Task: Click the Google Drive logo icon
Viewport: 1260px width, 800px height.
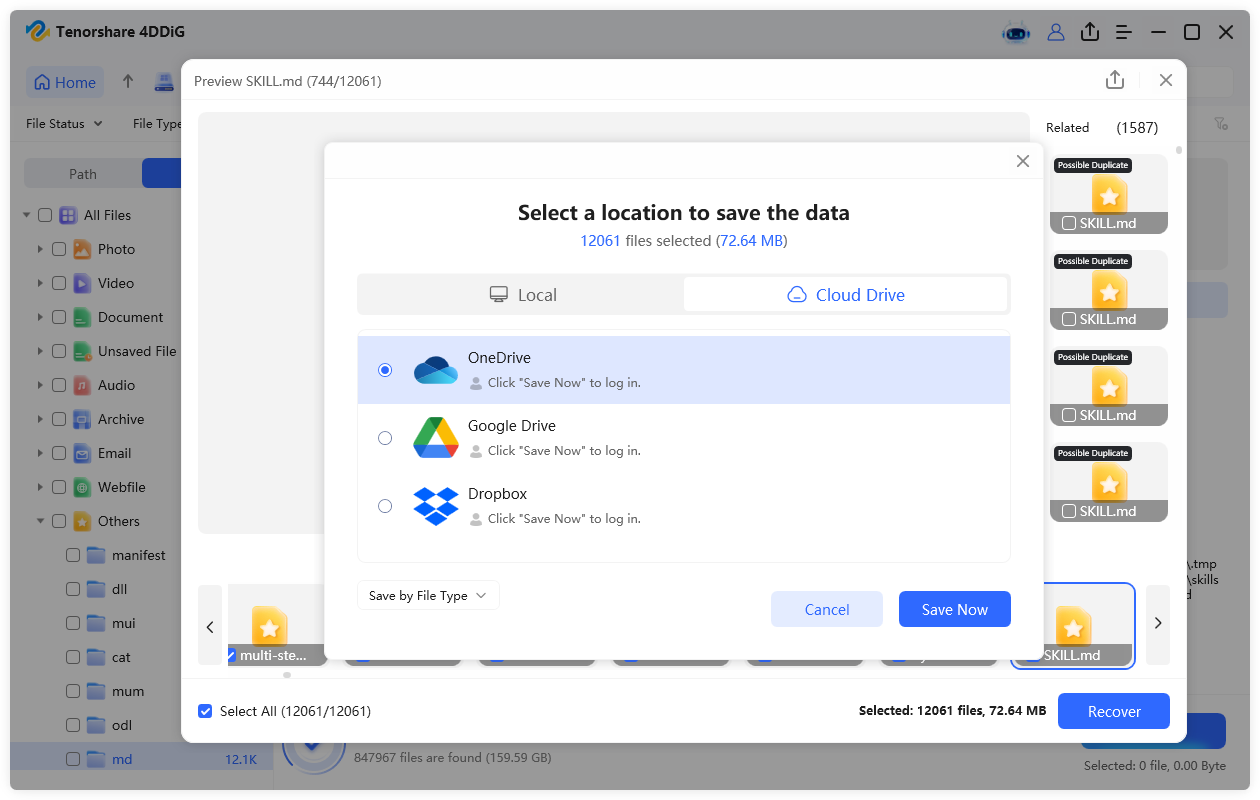Action: [436, 438]
